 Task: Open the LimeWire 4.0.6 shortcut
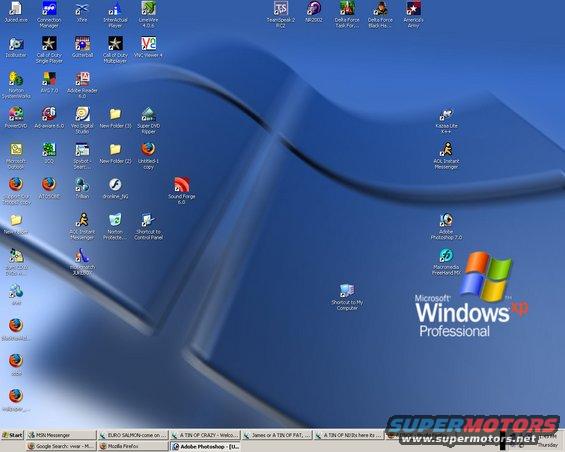148,14
